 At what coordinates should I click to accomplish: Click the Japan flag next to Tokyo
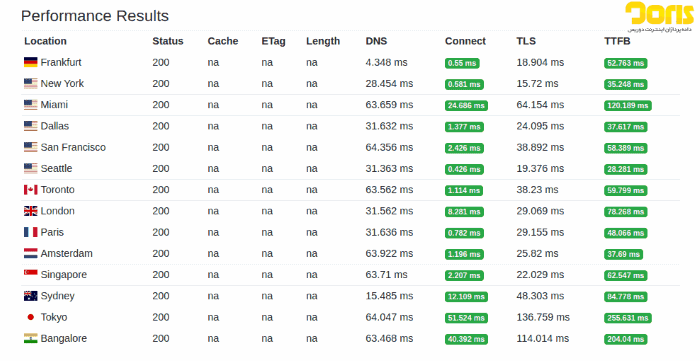coord(30,317)
